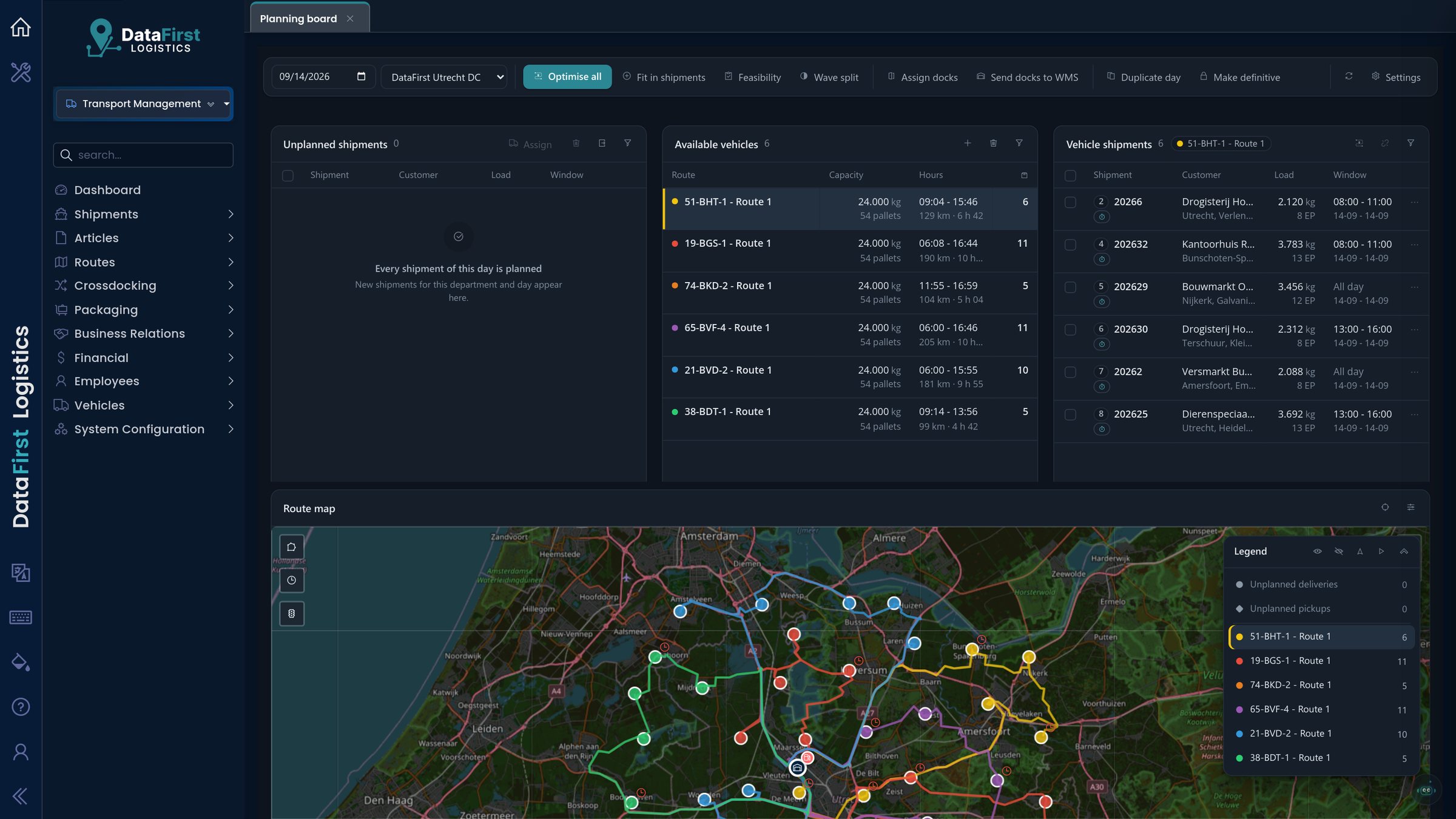The width and height of the screenshot is (1456, 819).
Task: Open the keyboard shortcuts icon
Action: tap(21, 617)
